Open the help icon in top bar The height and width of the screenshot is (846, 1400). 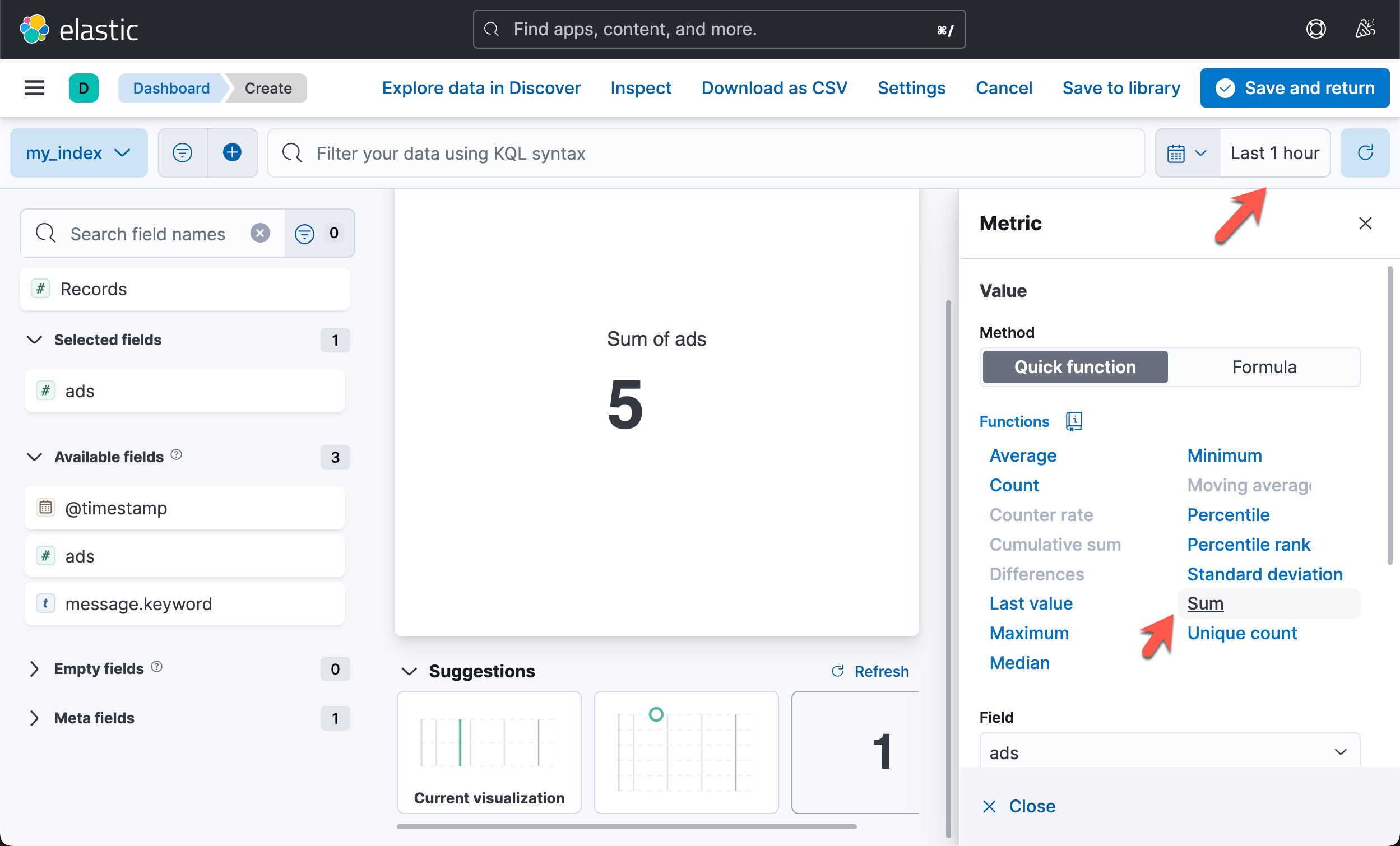(1316, 29)
